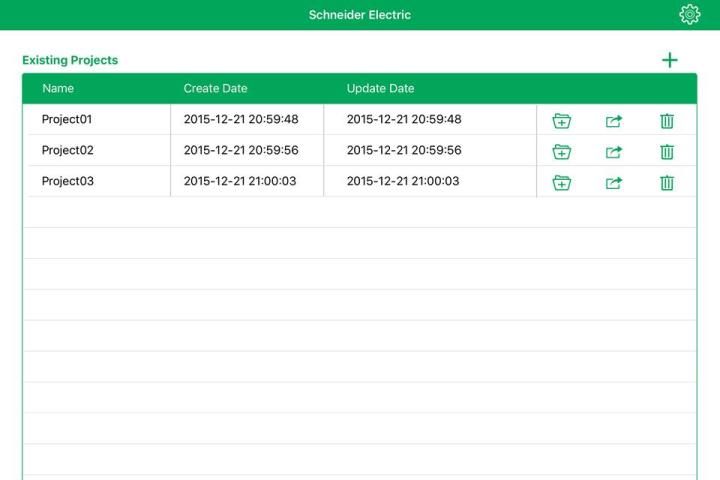Open Project03 from the list

(67, 182)
